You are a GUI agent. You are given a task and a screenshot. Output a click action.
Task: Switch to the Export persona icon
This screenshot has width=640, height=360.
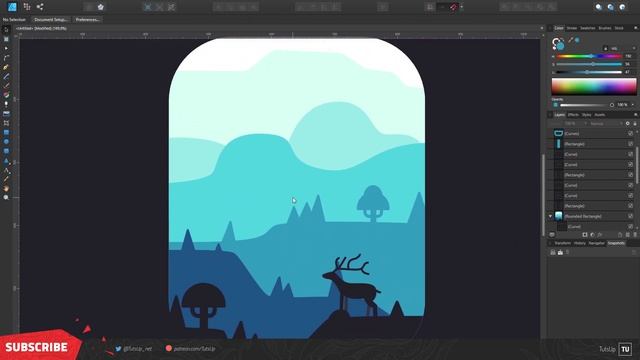tap(40, 7)
